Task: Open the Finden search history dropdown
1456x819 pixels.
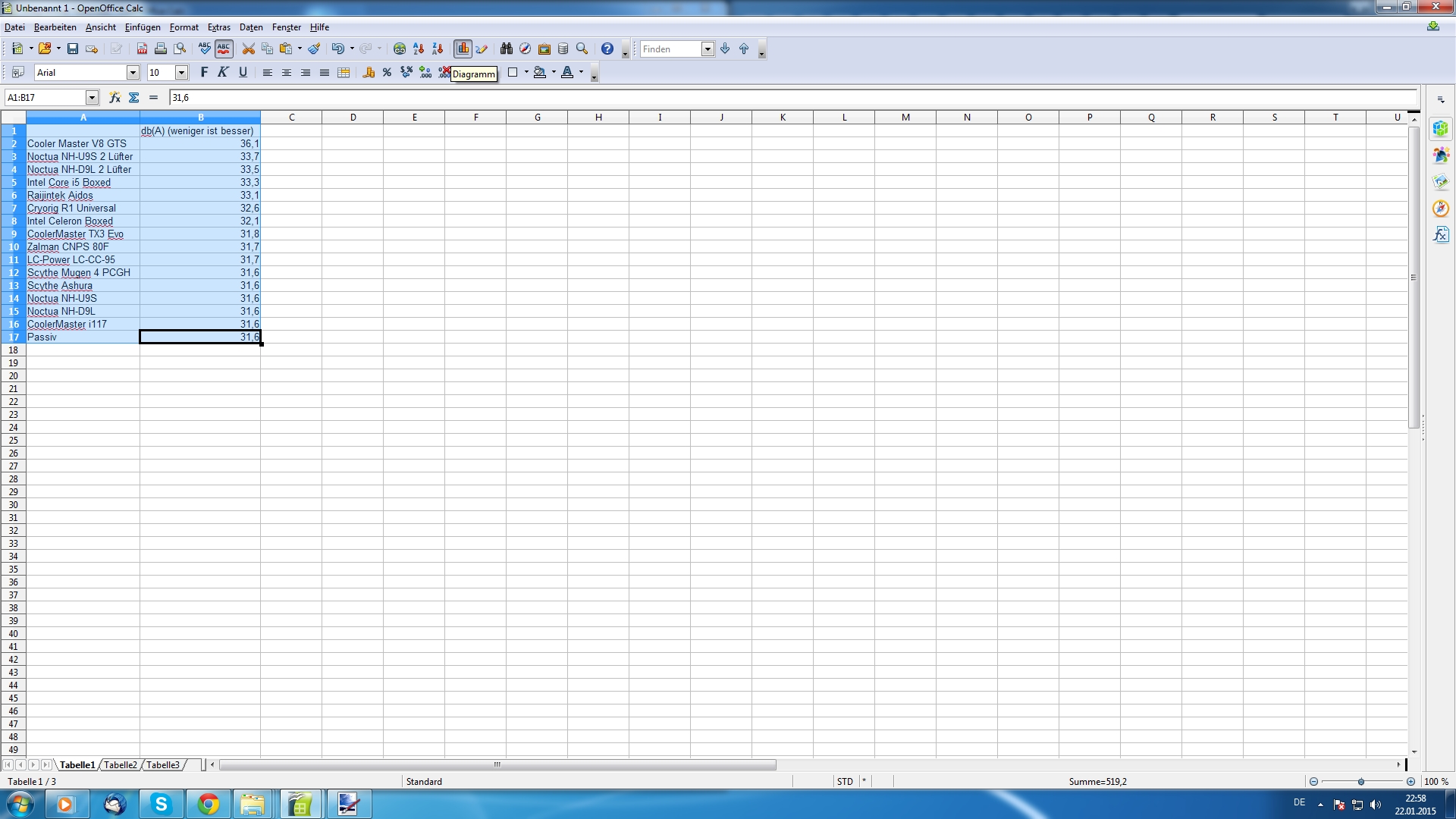Action: tap(708, 49)
